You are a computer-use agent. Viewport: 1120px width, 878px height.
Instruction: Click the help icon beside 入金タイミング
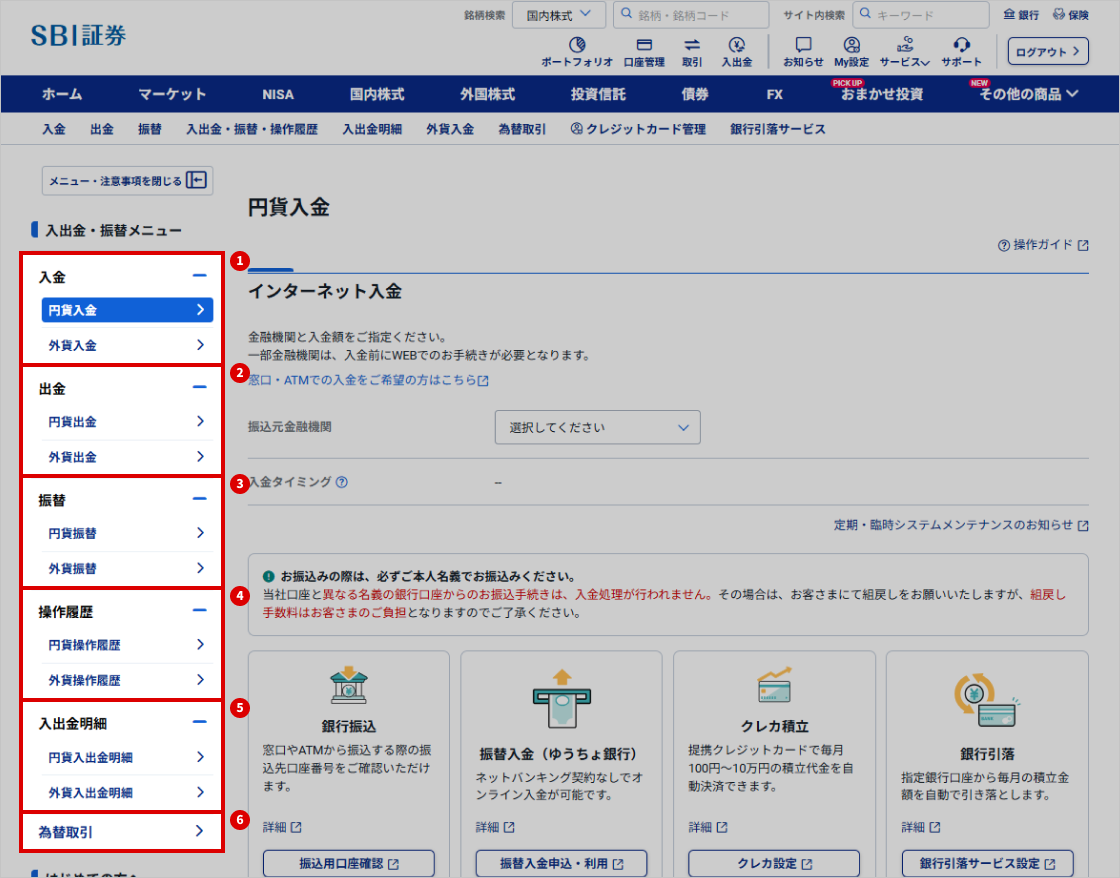tap(342, 482)
